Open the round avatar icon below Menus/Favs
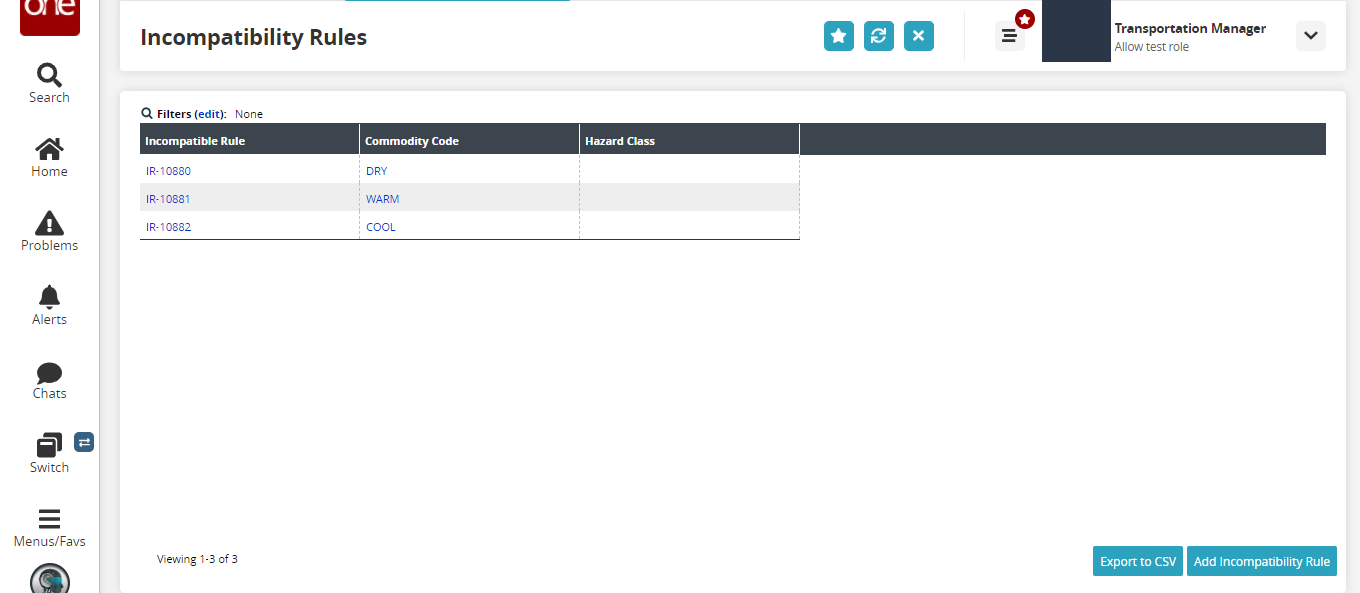The height and width of the screenshot is (593, 1360). point(50,579)
